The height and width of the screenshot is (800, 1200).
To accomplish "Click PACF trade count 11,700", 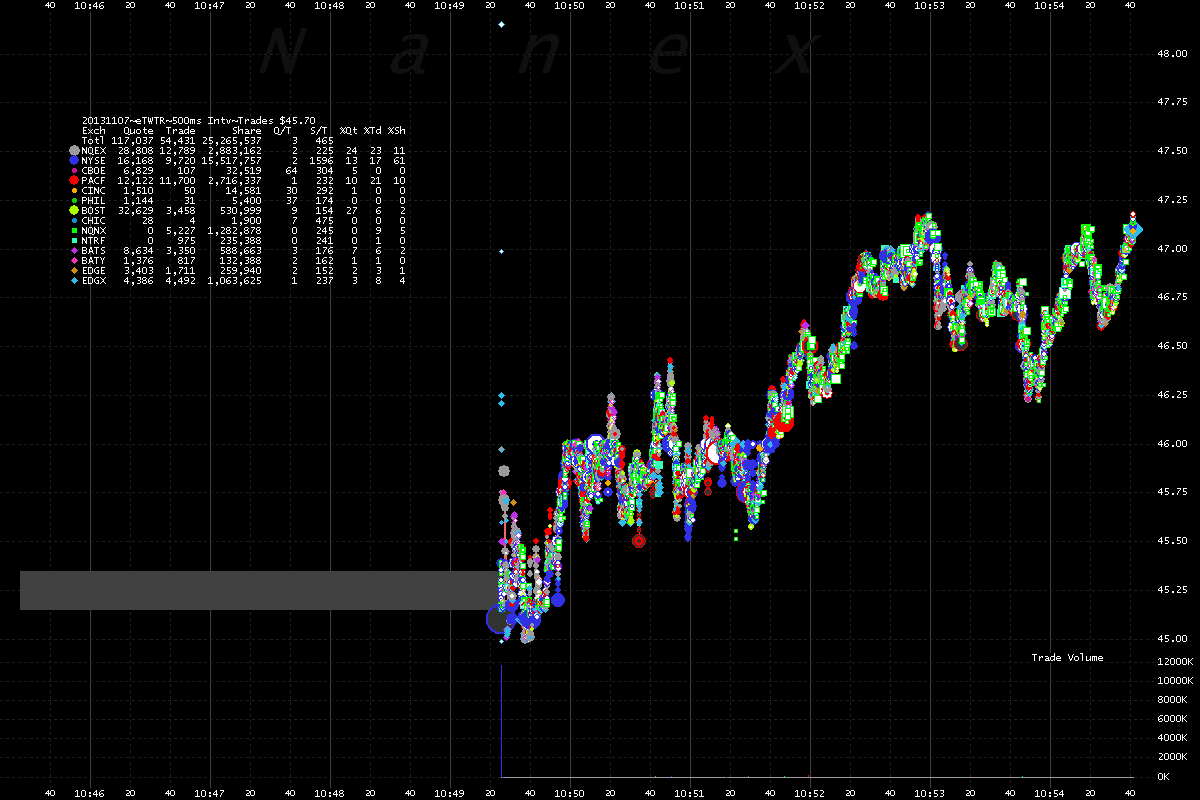I will click(178, 180).
